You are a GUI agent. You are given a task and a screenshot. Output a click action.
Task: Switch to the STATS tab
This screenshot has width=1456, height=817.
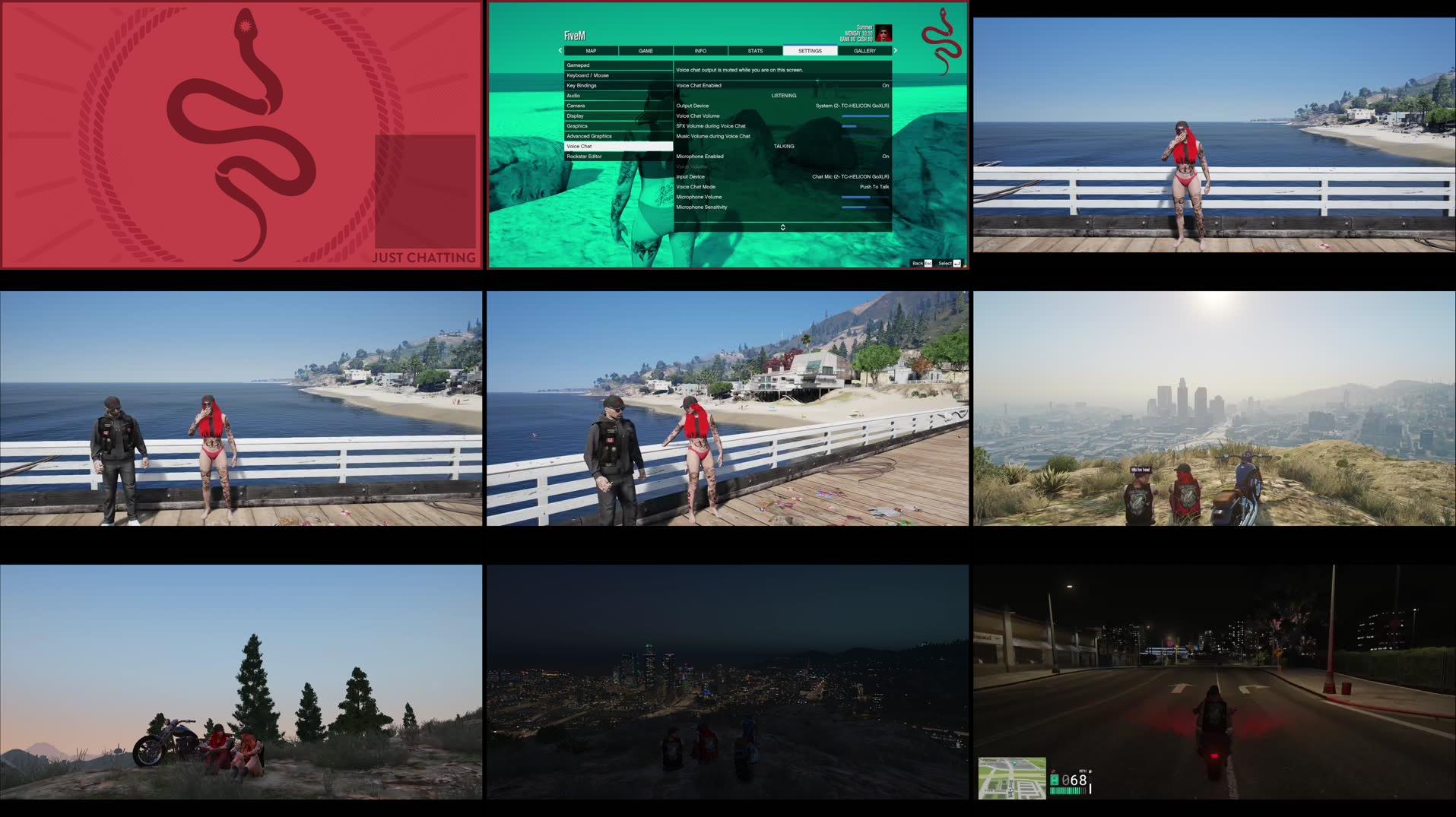755,51
